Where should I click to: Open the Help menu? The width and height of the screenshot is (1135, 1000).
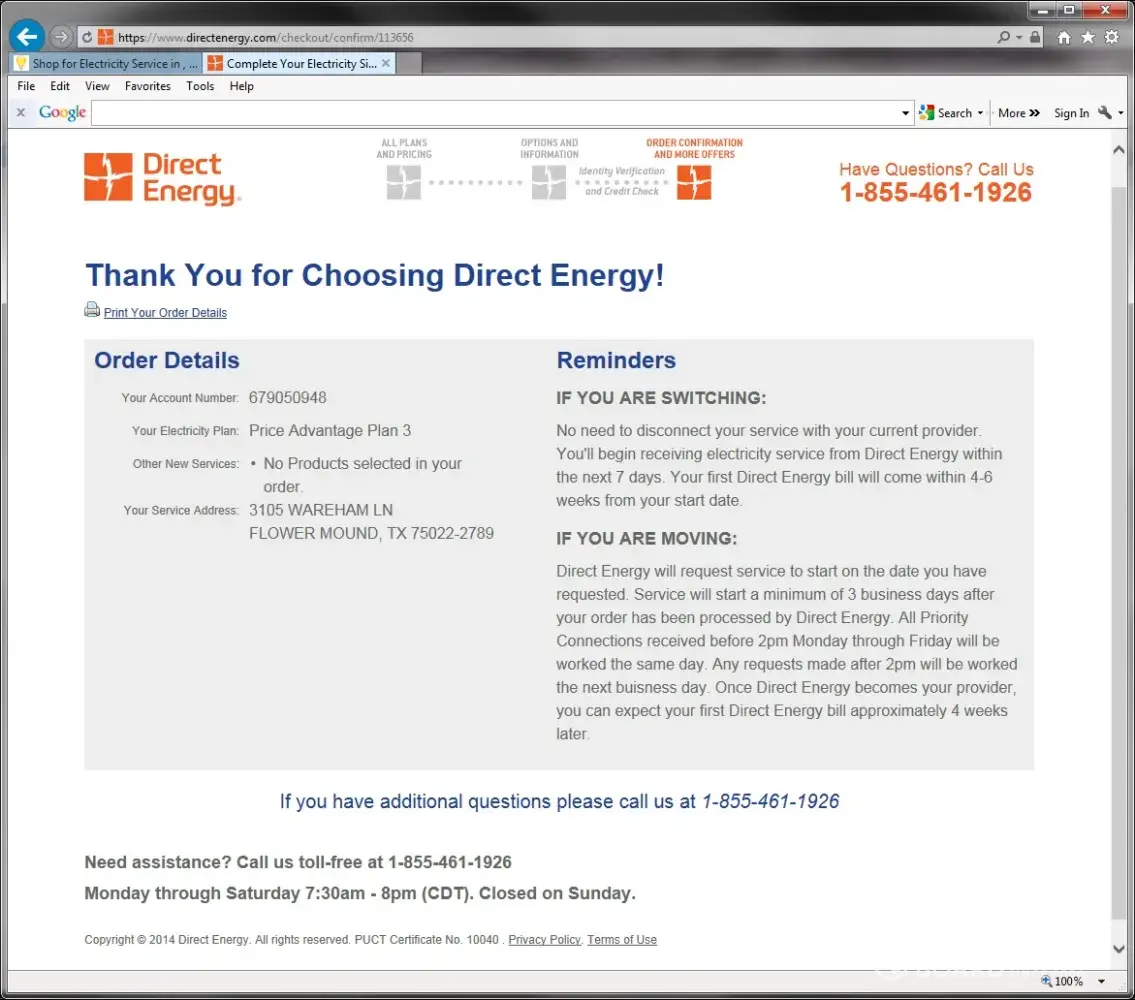[241, 85]
